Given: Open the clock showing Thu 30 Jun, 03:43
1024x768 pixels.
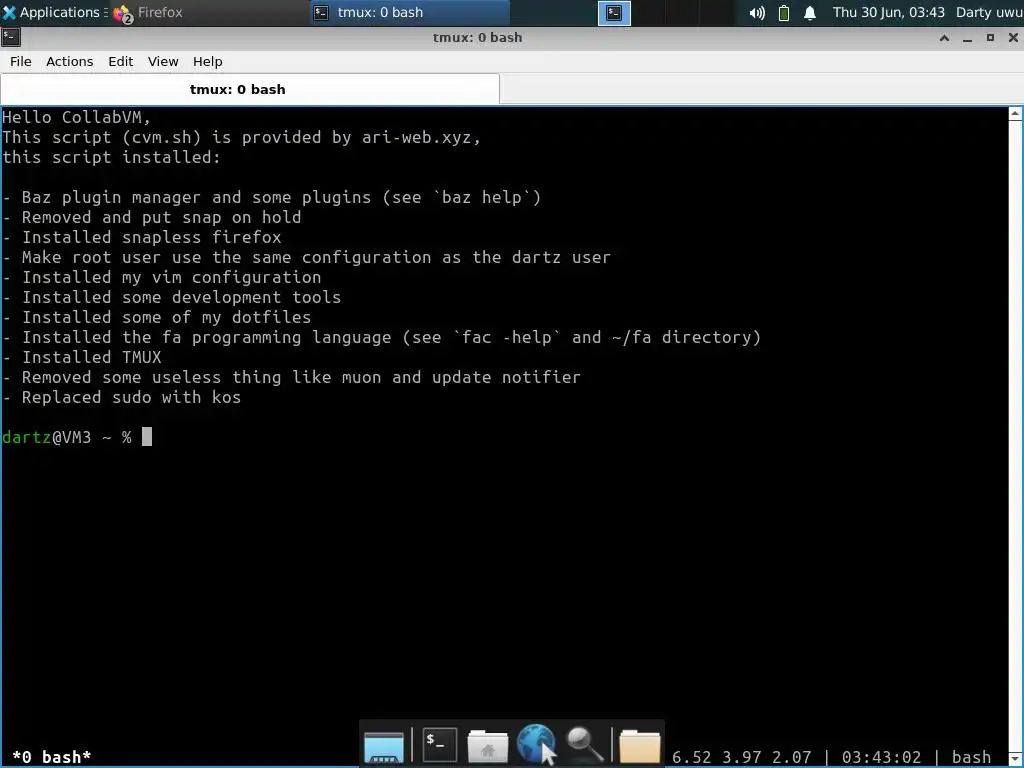Looking at the screenshot, I should click(x=888, y=12).
